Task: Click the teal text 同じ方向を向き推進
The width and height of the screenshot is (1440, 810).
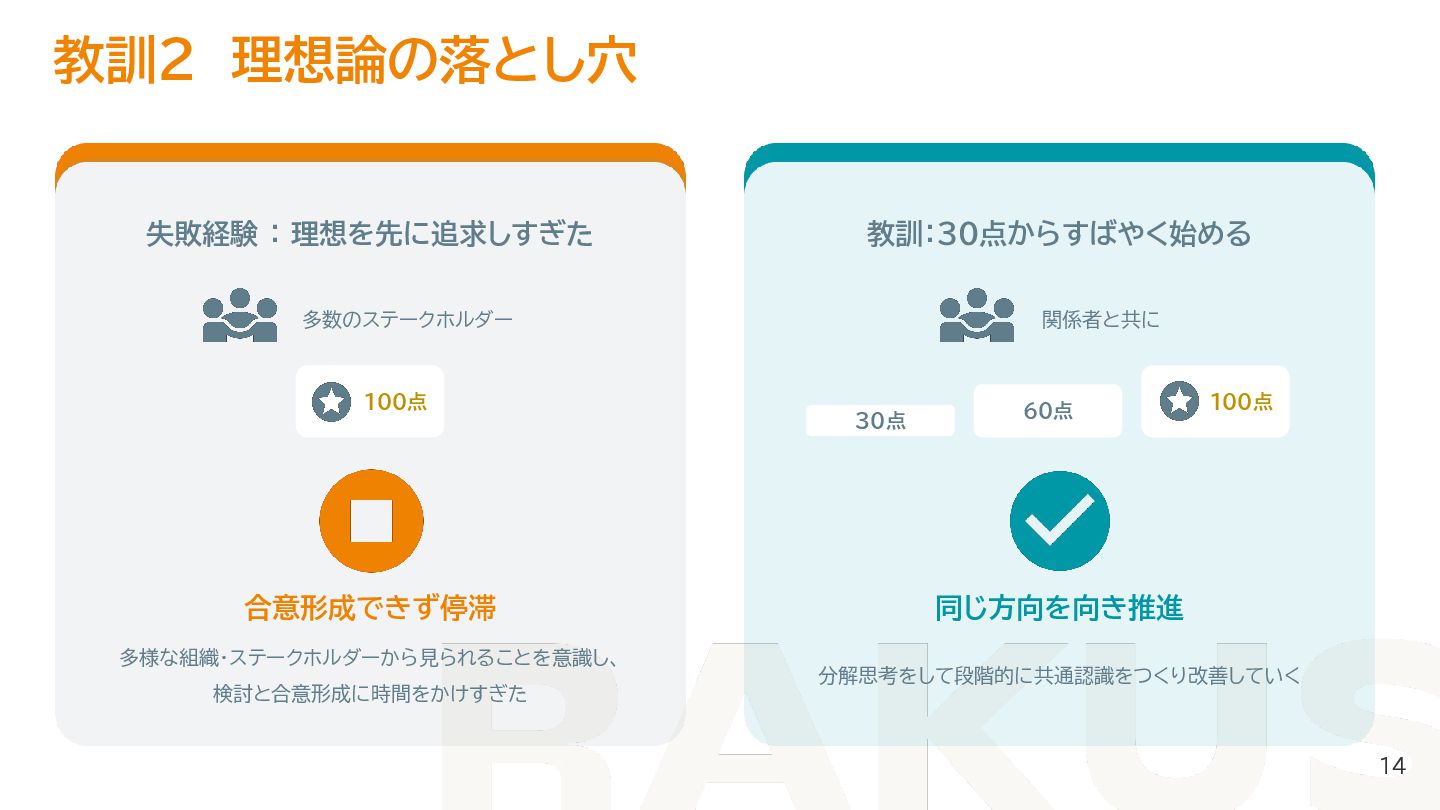Action: [x=1059, y=607]
